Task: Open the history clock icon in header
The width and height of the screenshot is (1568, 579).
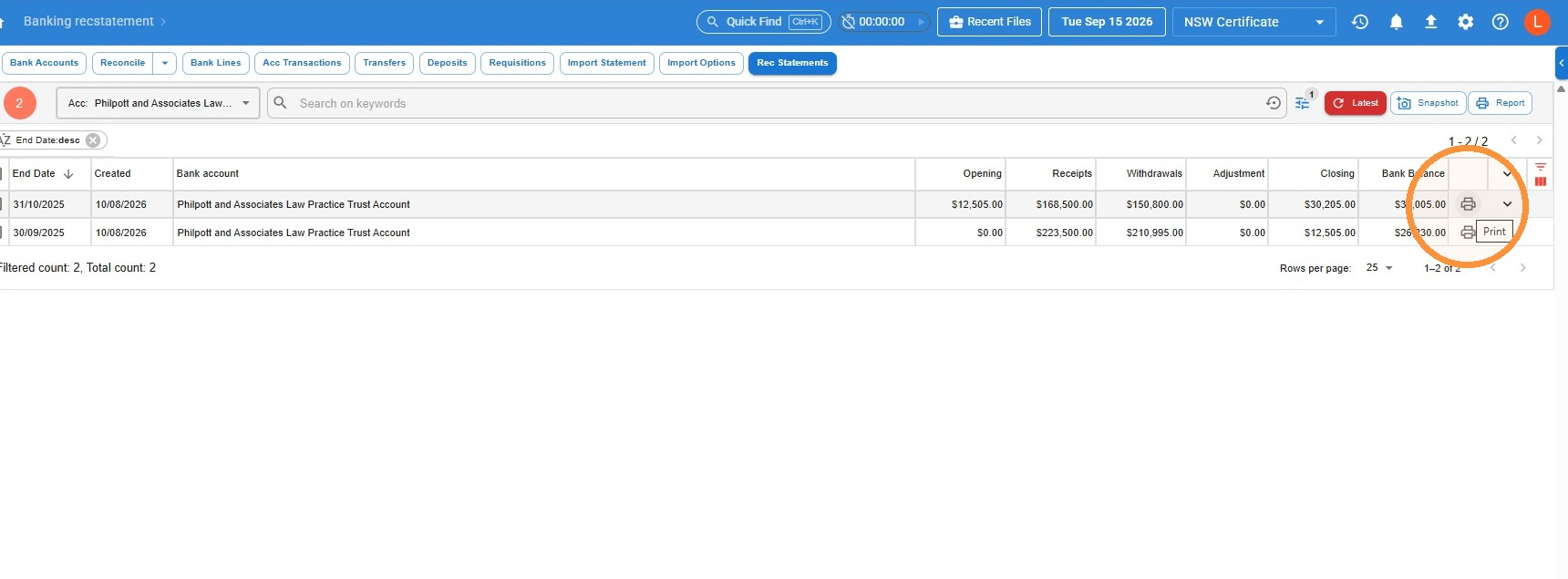Action: tap(1360, 22)
